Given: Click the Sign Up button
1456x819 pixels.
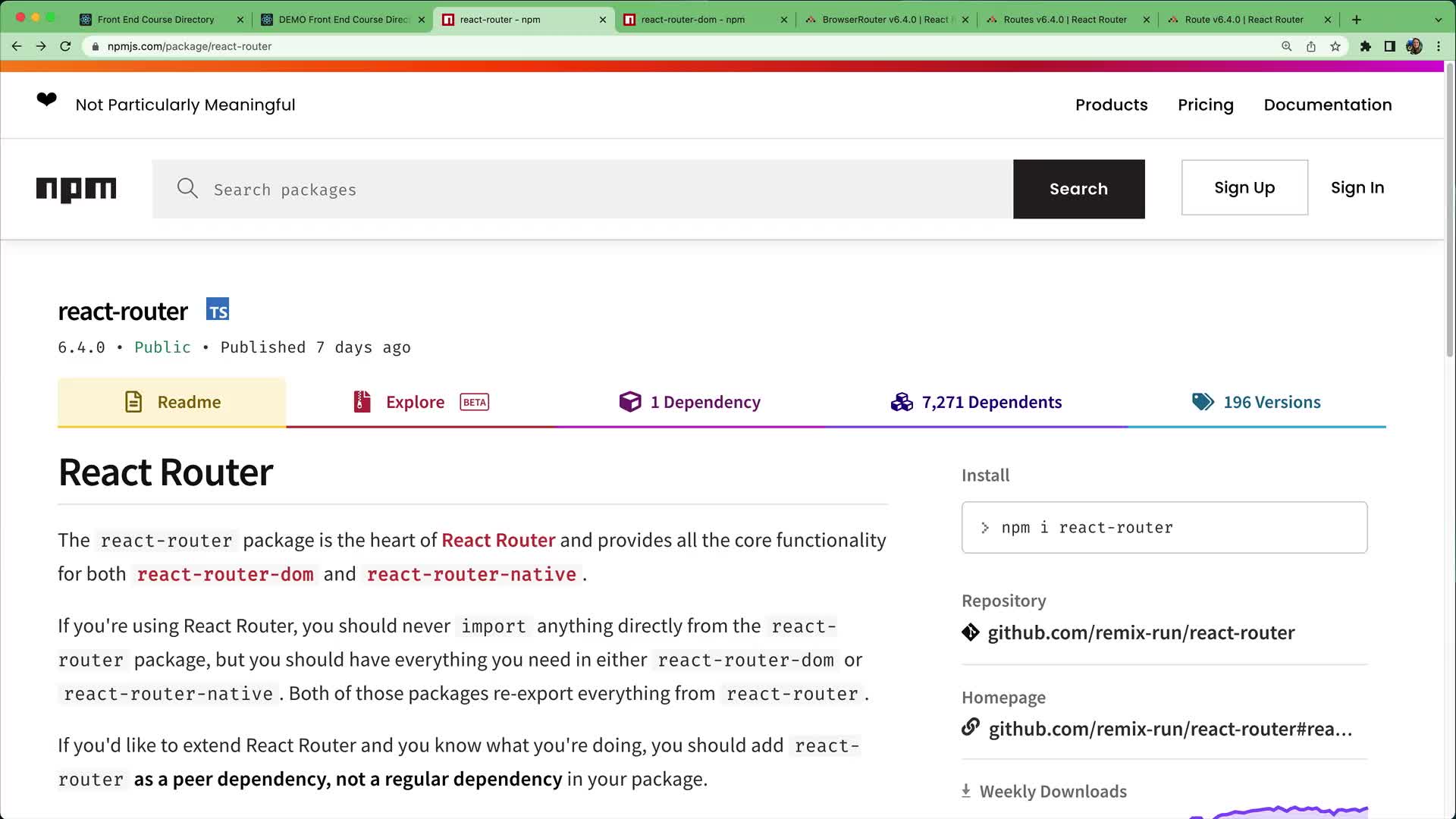Looking at the screenshot, I should point(1244,187).
